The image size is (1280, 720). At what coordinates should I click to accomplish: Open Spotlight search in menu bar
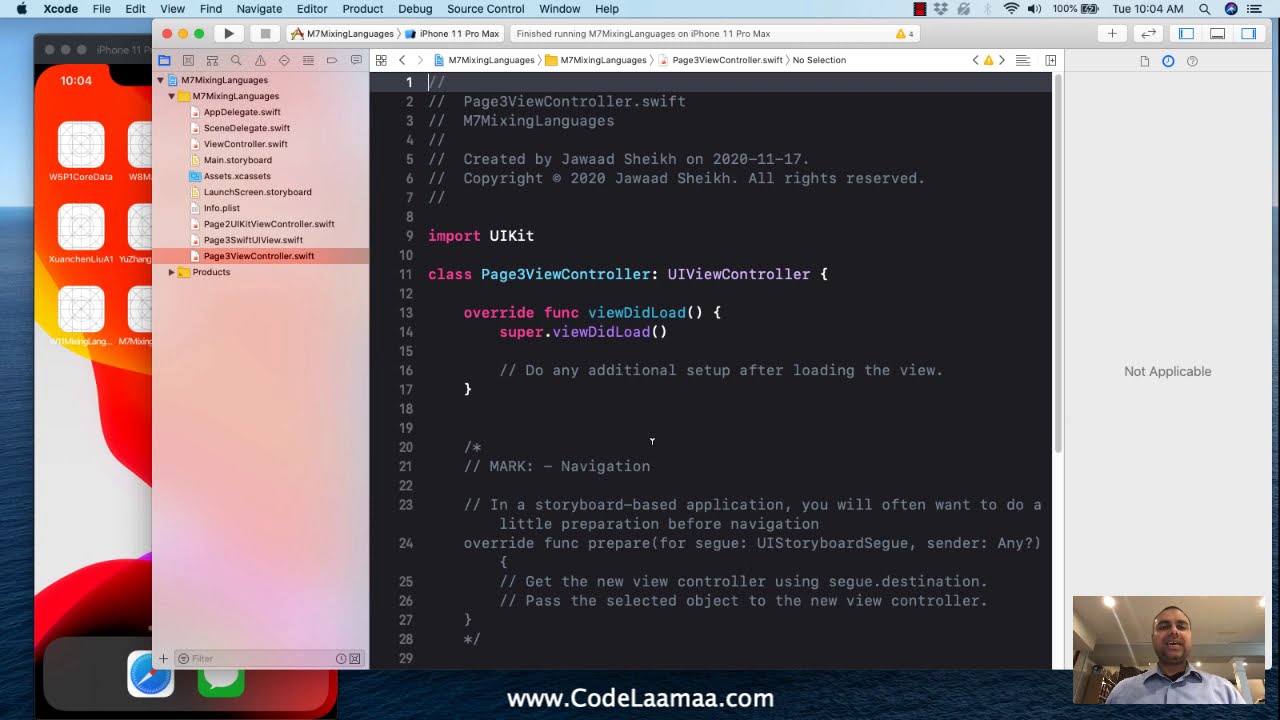[1205, 9]
